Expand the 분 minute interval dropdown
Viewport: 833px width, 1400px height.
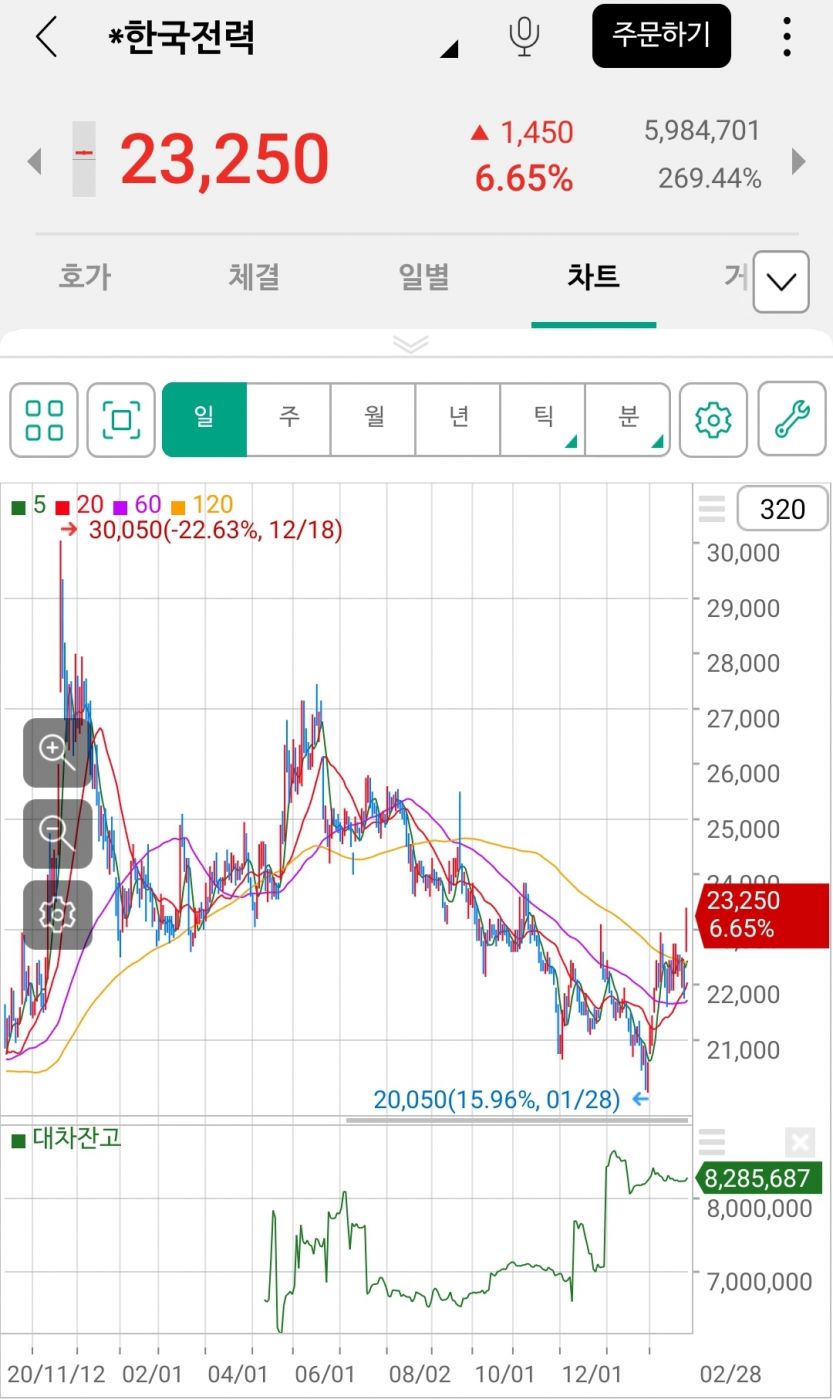pyautogui.click(x=628, y=418)
